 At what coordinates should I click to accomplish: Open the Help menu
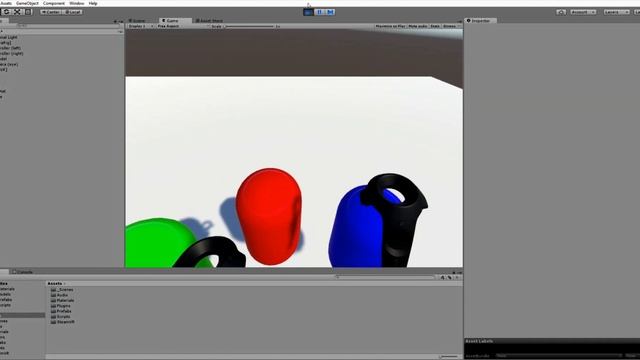click(93, 3)
